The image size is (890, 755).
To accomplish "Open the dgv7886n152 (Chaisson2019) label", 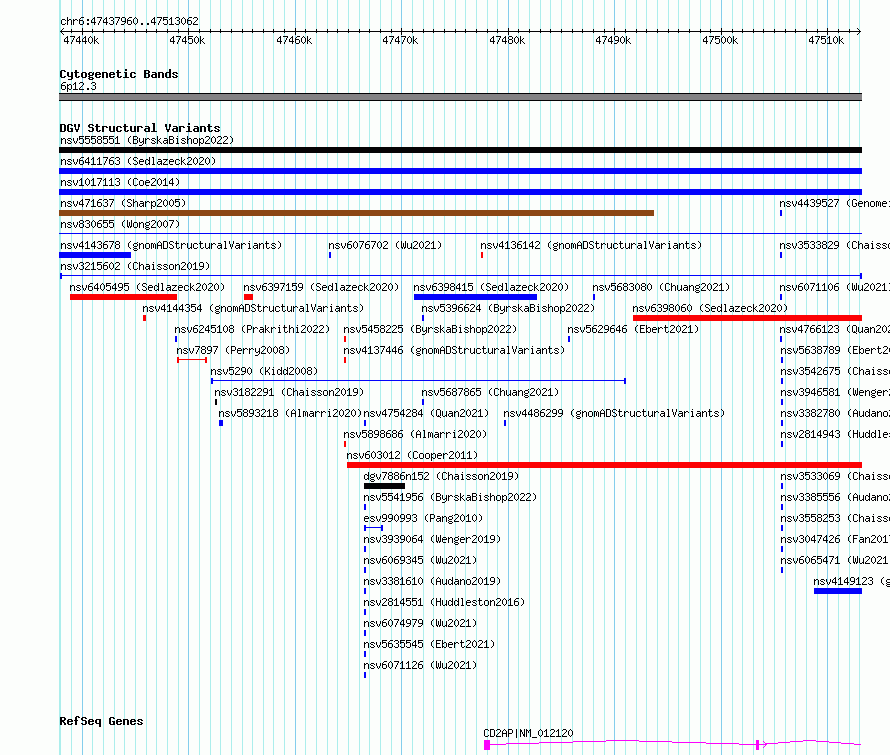I will (441, 476).
